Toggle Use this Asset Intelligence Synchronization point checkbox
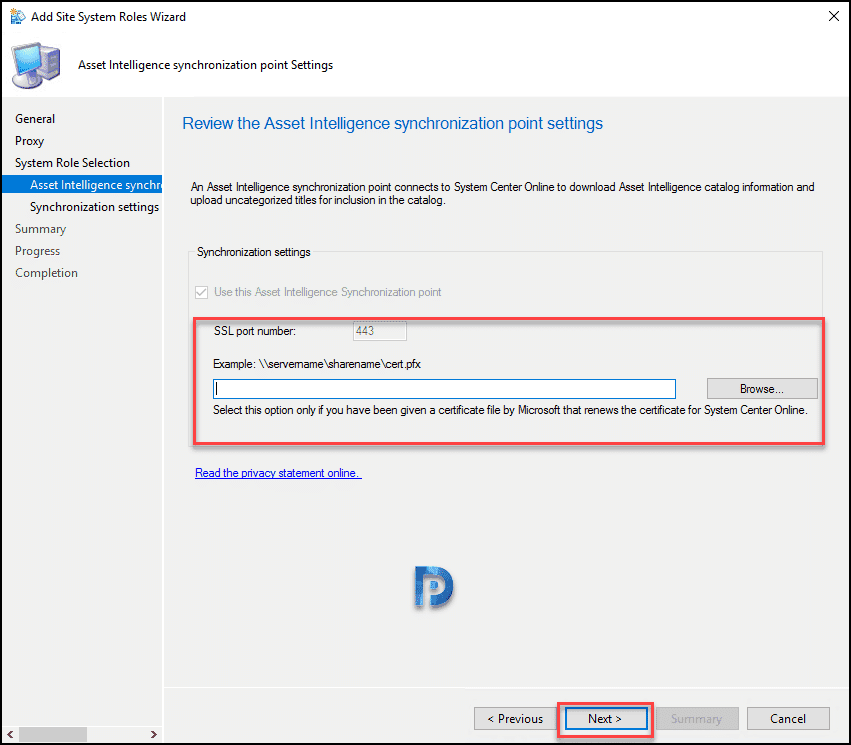Screen dimensions: 851x745 pyautogui.click(x=201, y=292)
